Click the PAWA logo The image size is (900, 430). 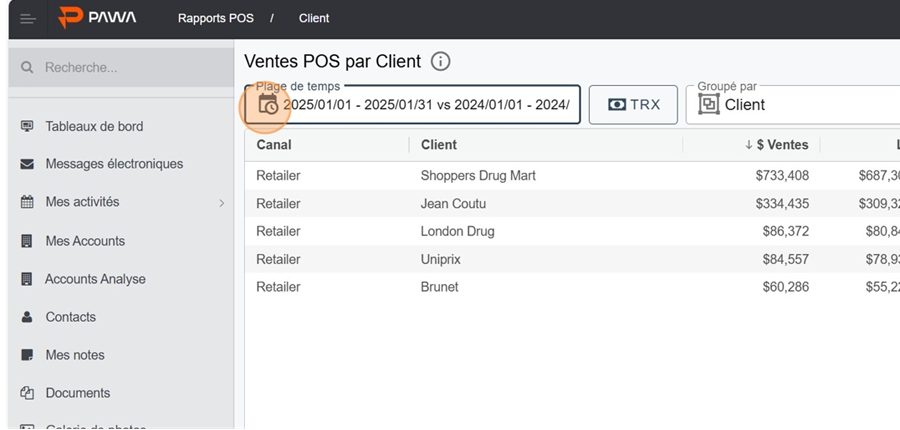(97, 18)
